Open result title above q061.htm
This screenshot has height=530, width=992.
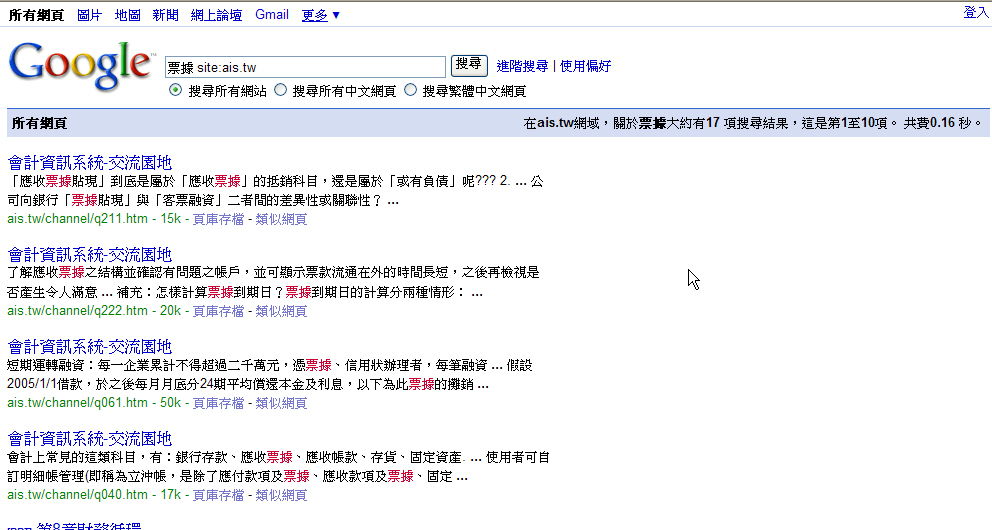point(89,347)
